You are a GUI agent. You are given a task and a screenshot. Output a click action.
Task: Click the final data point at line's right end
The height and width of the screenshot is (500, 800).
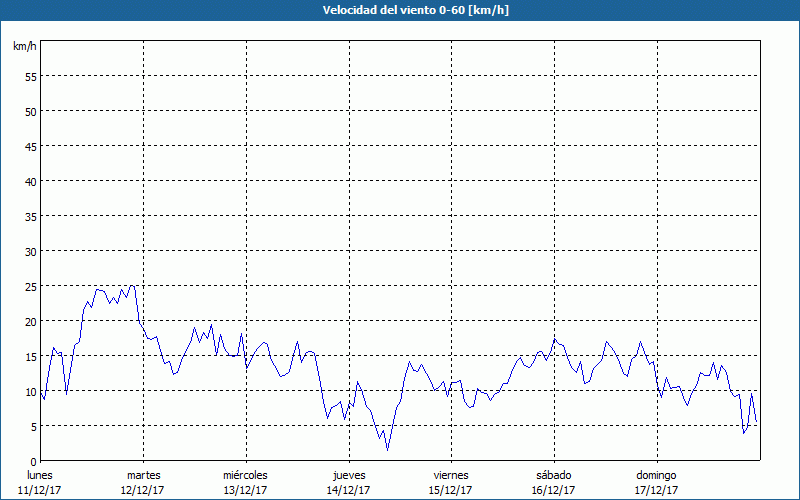[x=756, y=421]
